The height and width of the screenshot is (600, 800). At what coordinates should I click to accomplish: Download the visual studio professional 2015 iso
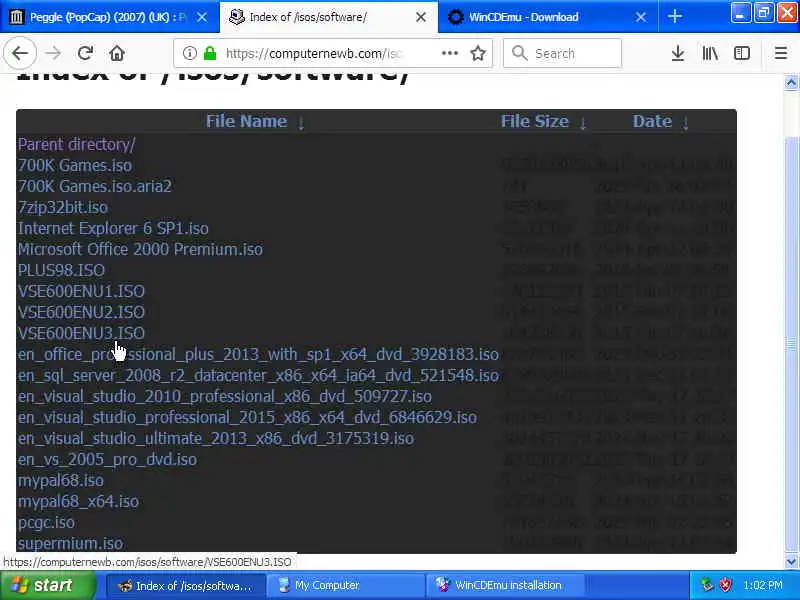click(247, 417)
